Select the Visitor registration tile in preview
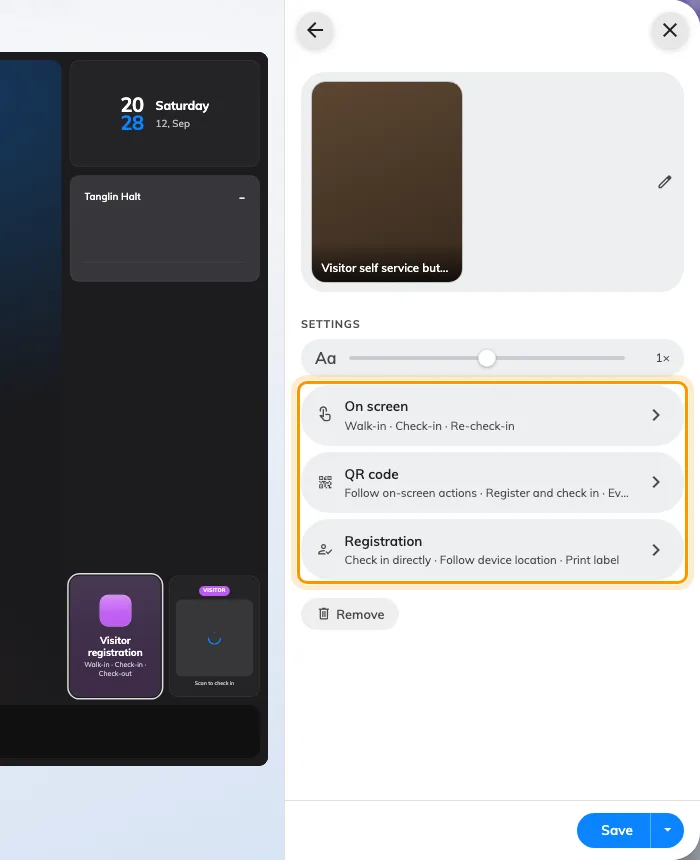This screenshot has width=700, height=860. 115,636
